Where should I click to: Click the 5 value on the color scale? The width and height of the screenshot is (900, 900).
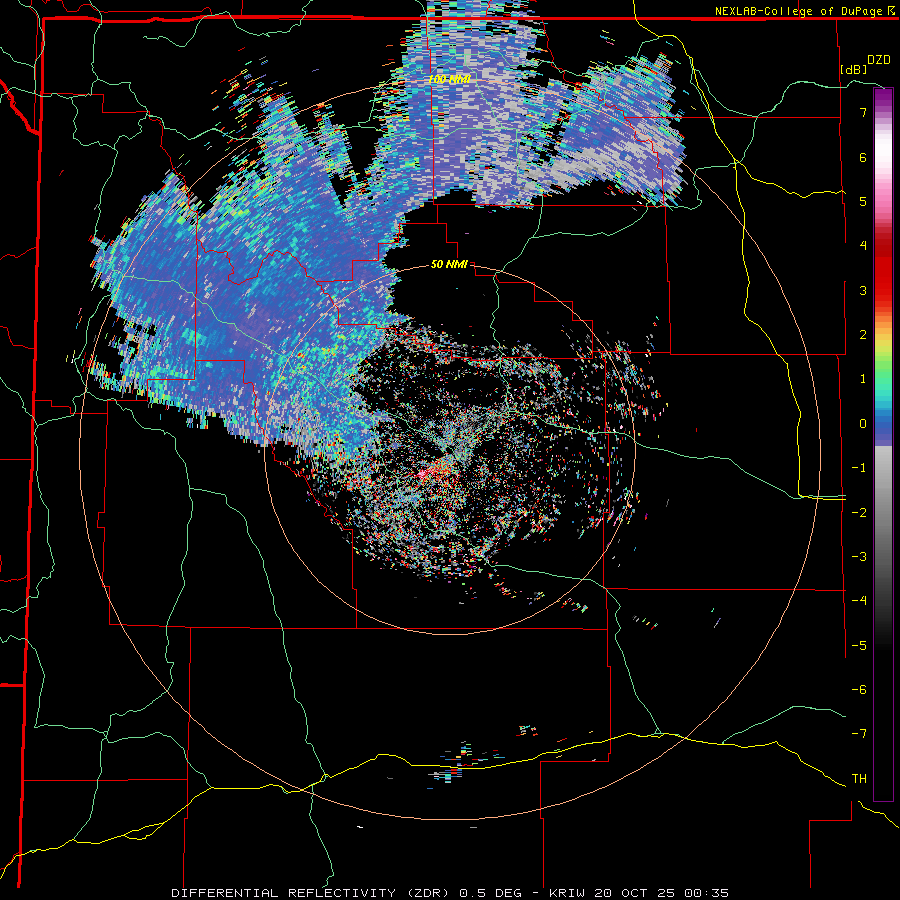[x=863, y=201]
